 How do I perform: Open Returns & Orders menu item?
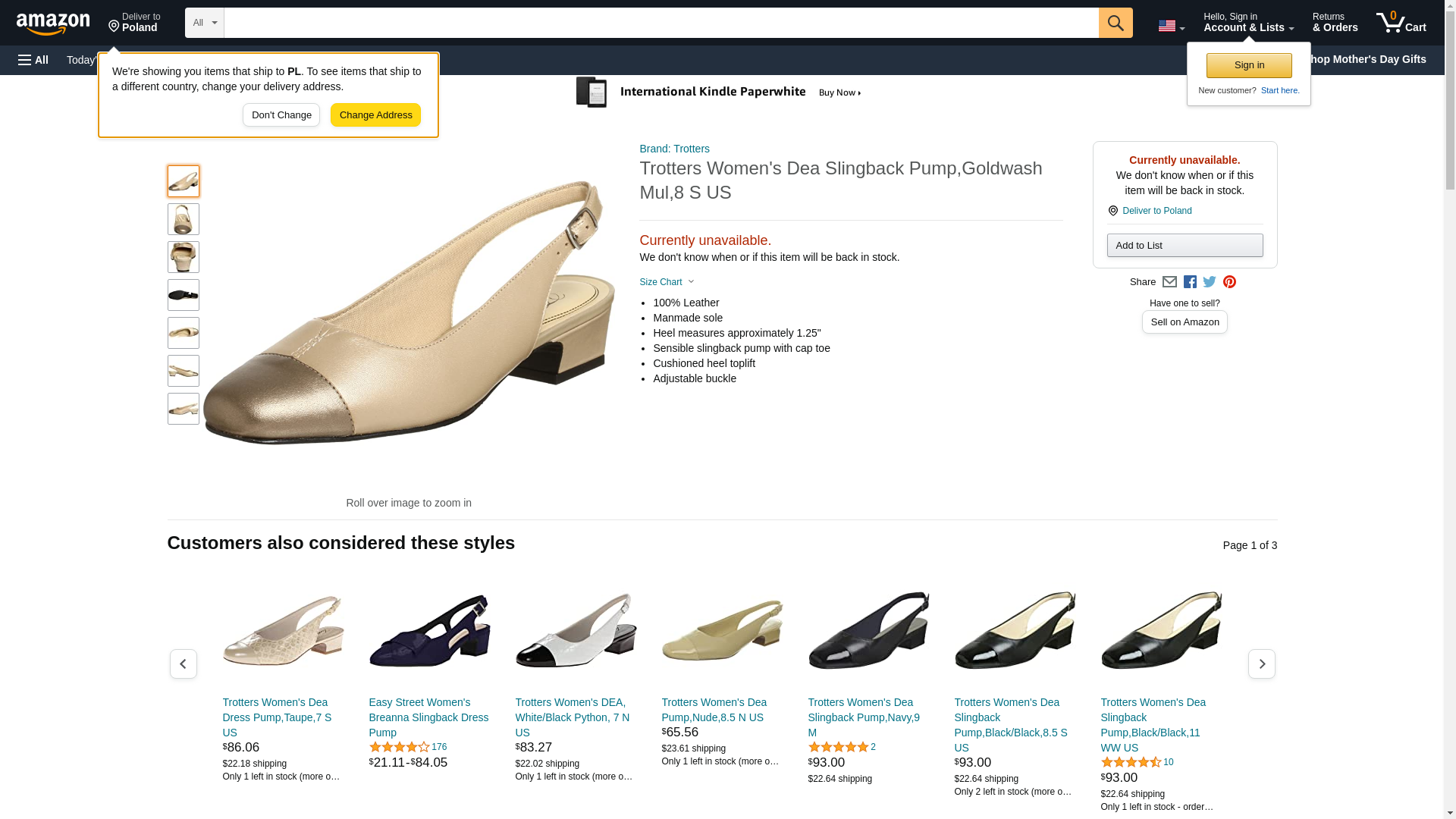pyautogui.click(x=1335, y=23)
